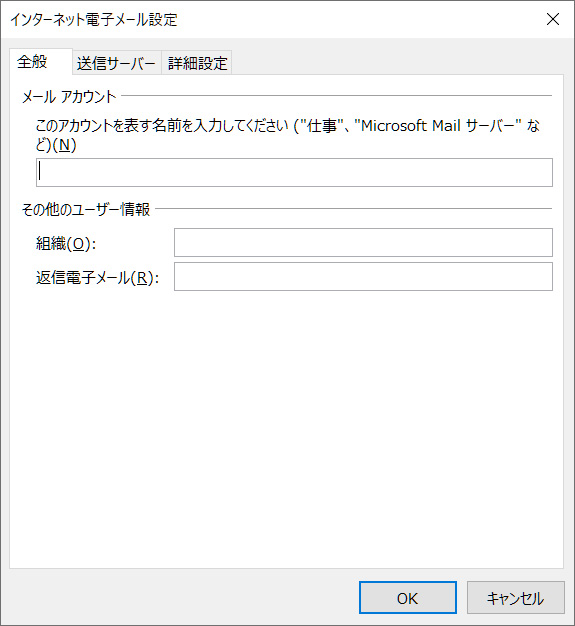Click empty tab strip right of 詳細設定

coord(397,63)
